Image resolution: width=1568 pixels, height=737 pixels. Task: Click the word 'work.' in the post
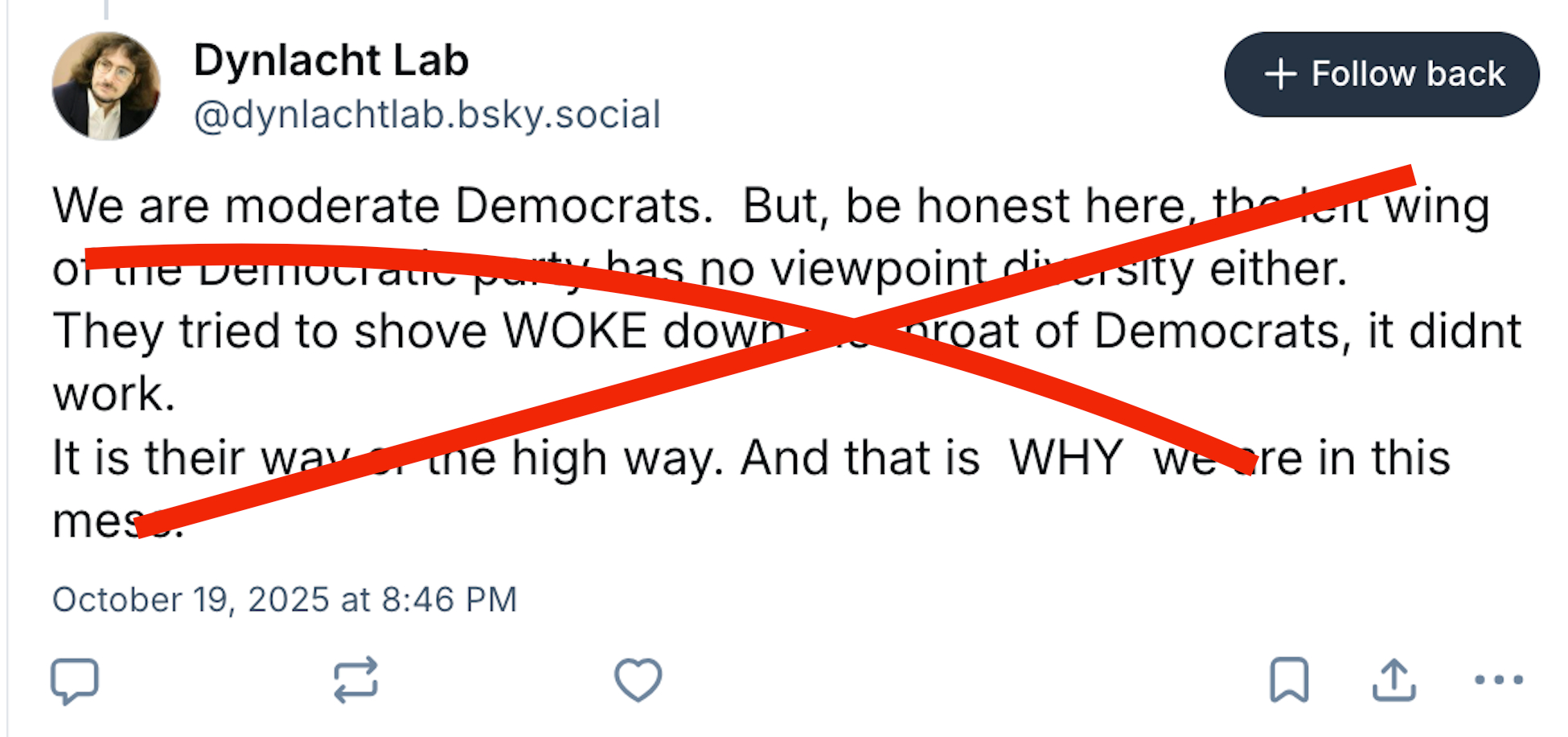113,394
